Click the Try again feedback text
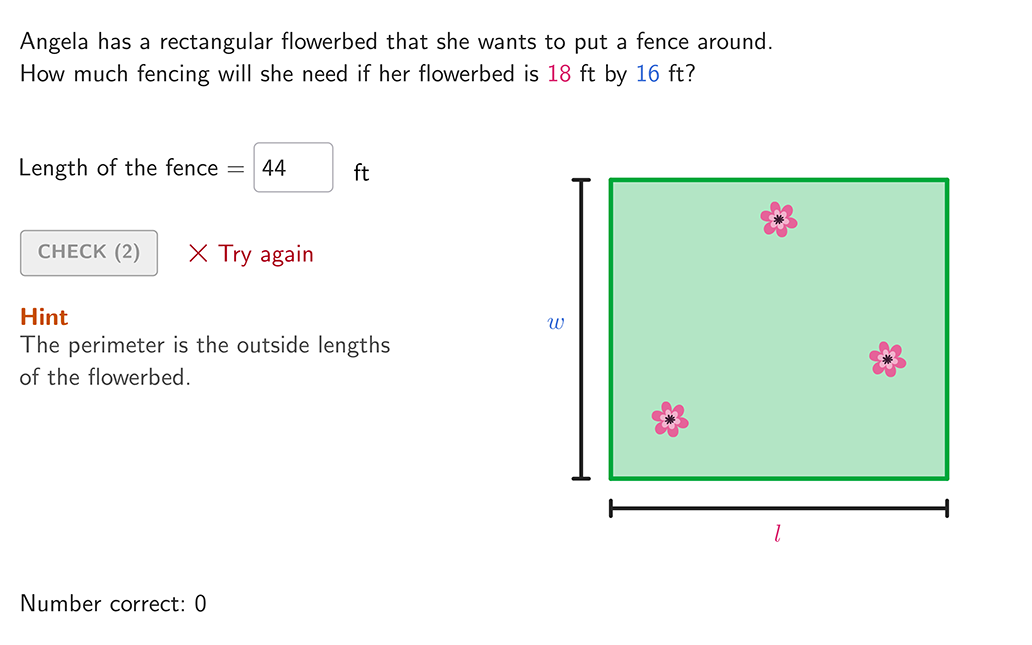This screenshot has width=1032, height=645. click(x=266, y=254)
